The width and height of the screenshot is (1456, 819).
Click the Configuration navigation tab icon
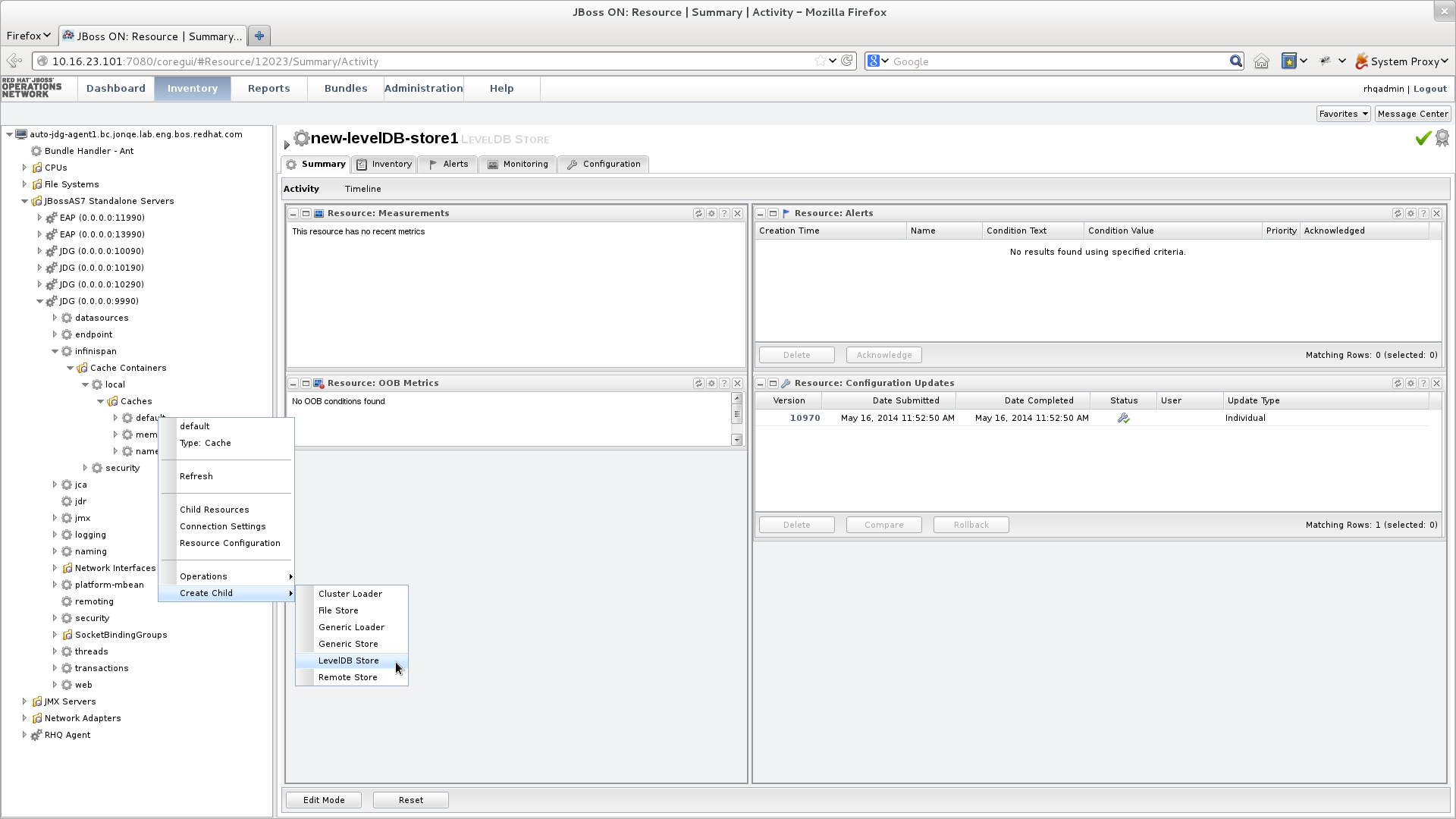571,164
